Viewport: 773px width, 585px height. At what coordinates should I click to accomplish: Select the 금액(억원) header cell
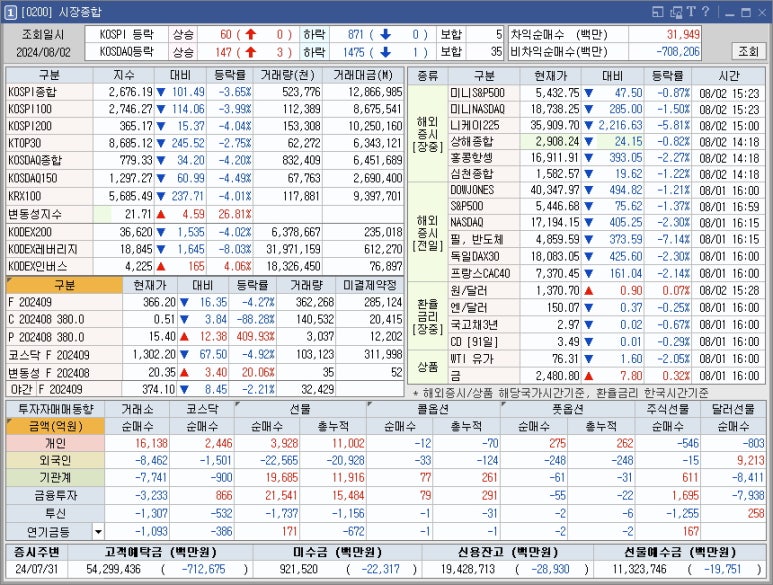tap(55, 425)
